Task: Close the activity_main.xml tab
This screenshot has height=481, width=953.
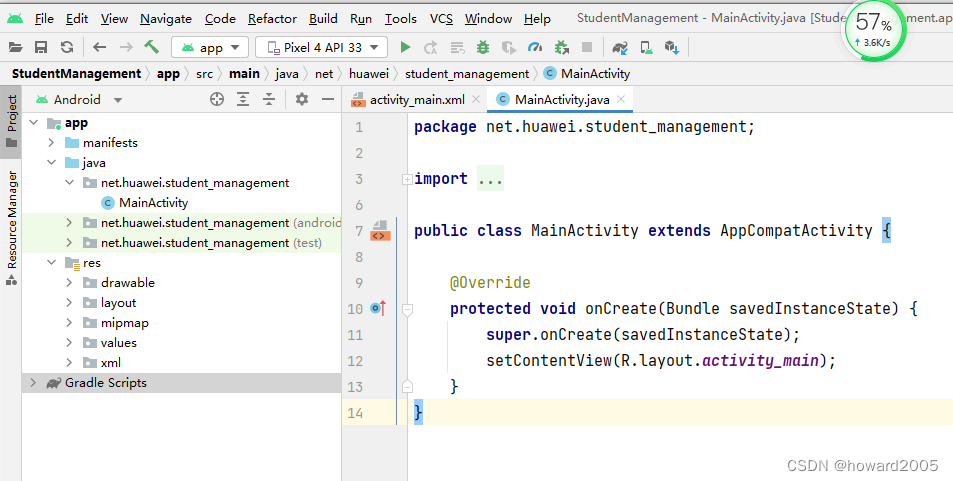Action: pos(476,99)
